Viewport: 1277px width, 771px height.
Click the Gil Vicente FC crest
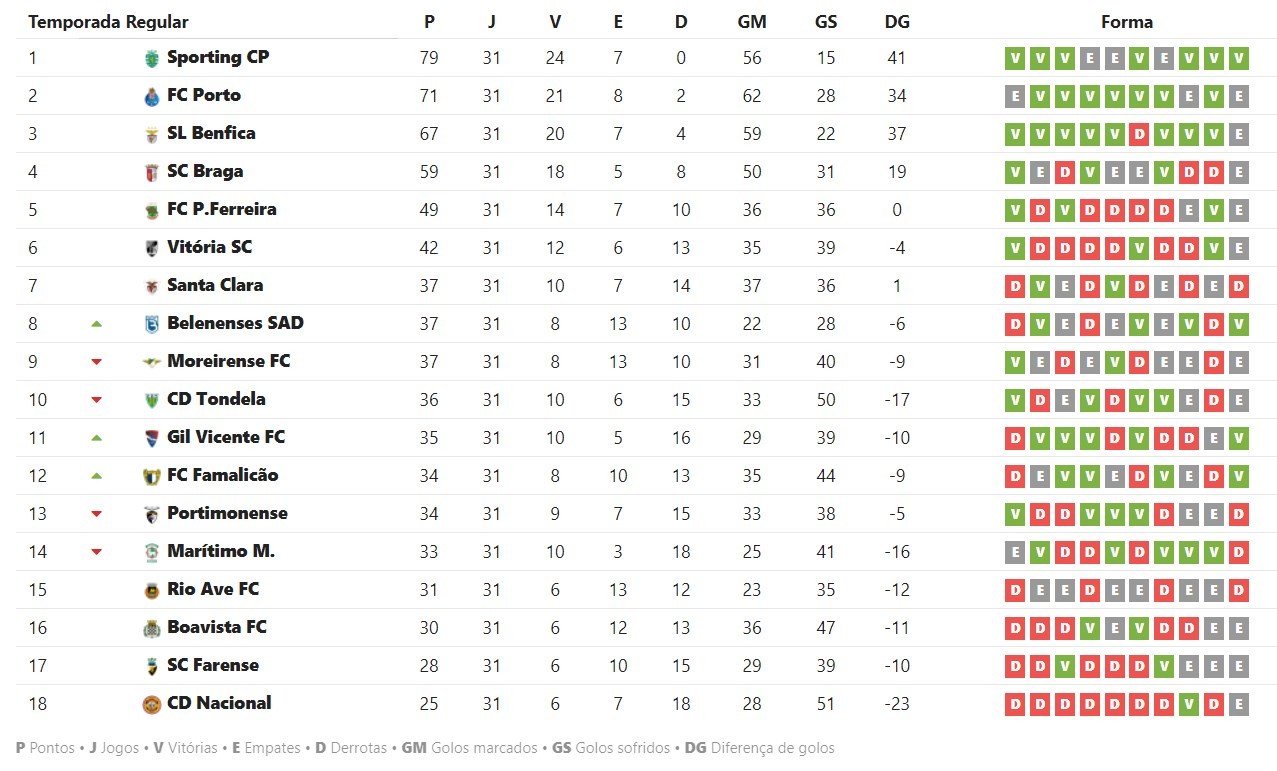point(152,438)
